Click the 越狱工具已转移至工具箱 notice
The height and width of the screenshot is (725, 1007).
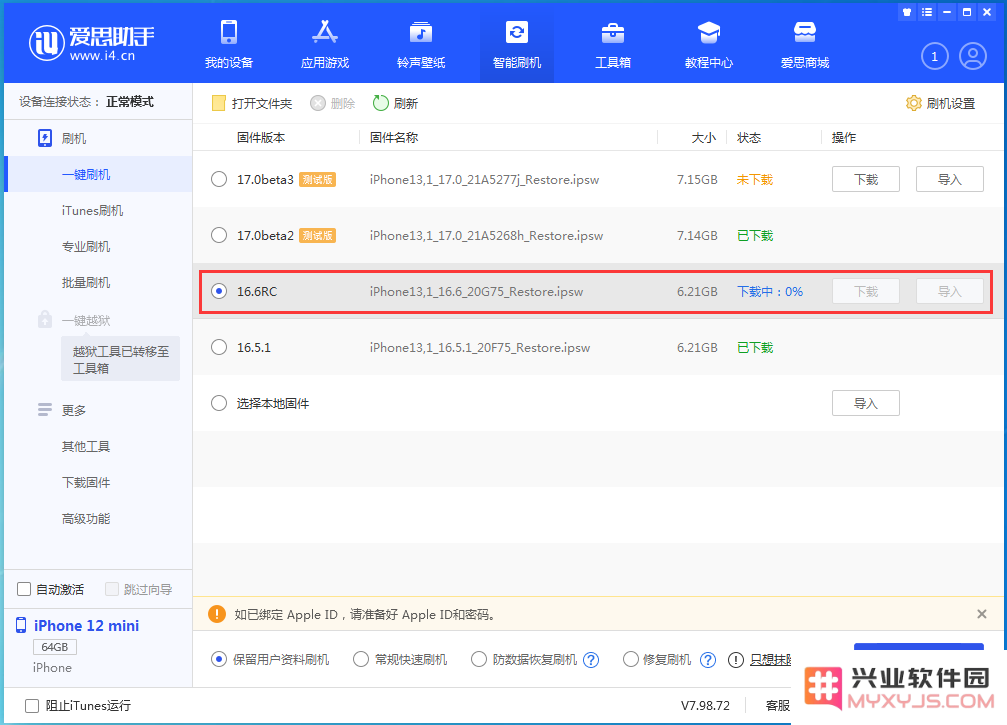pos(121,359)
